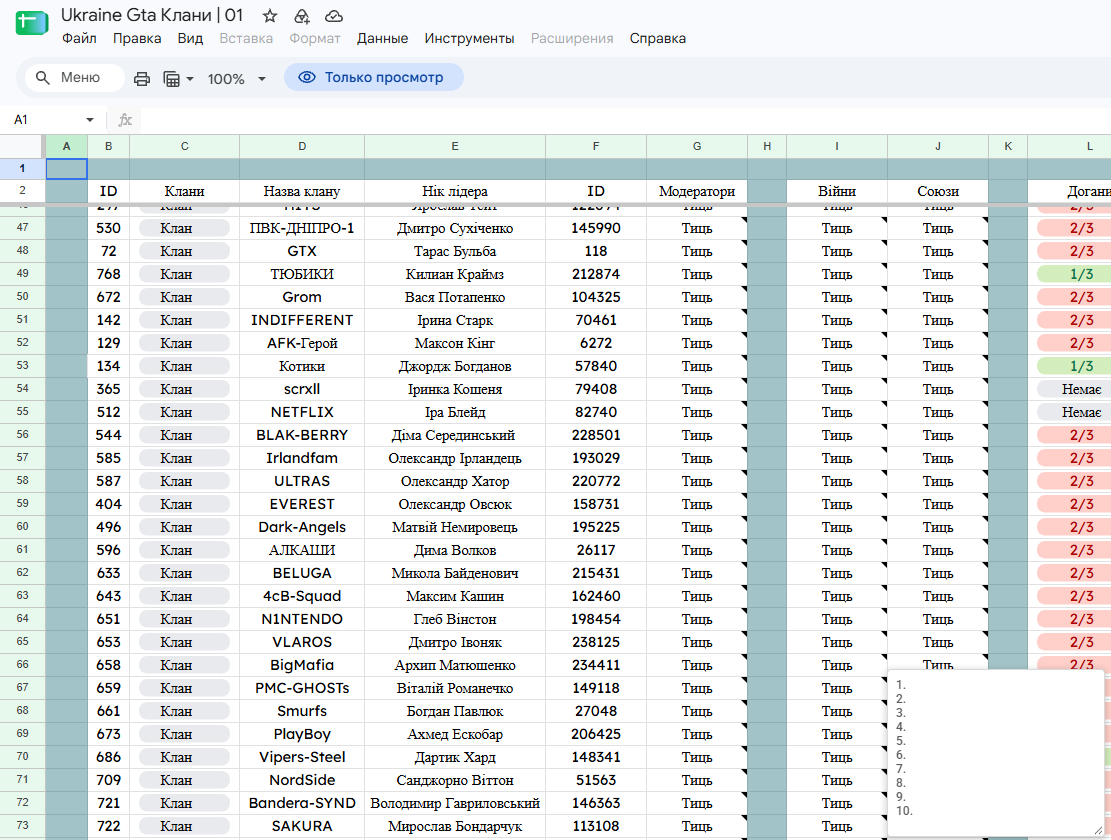Click Тиць in Модератори for INDIFFERENT

697,320
